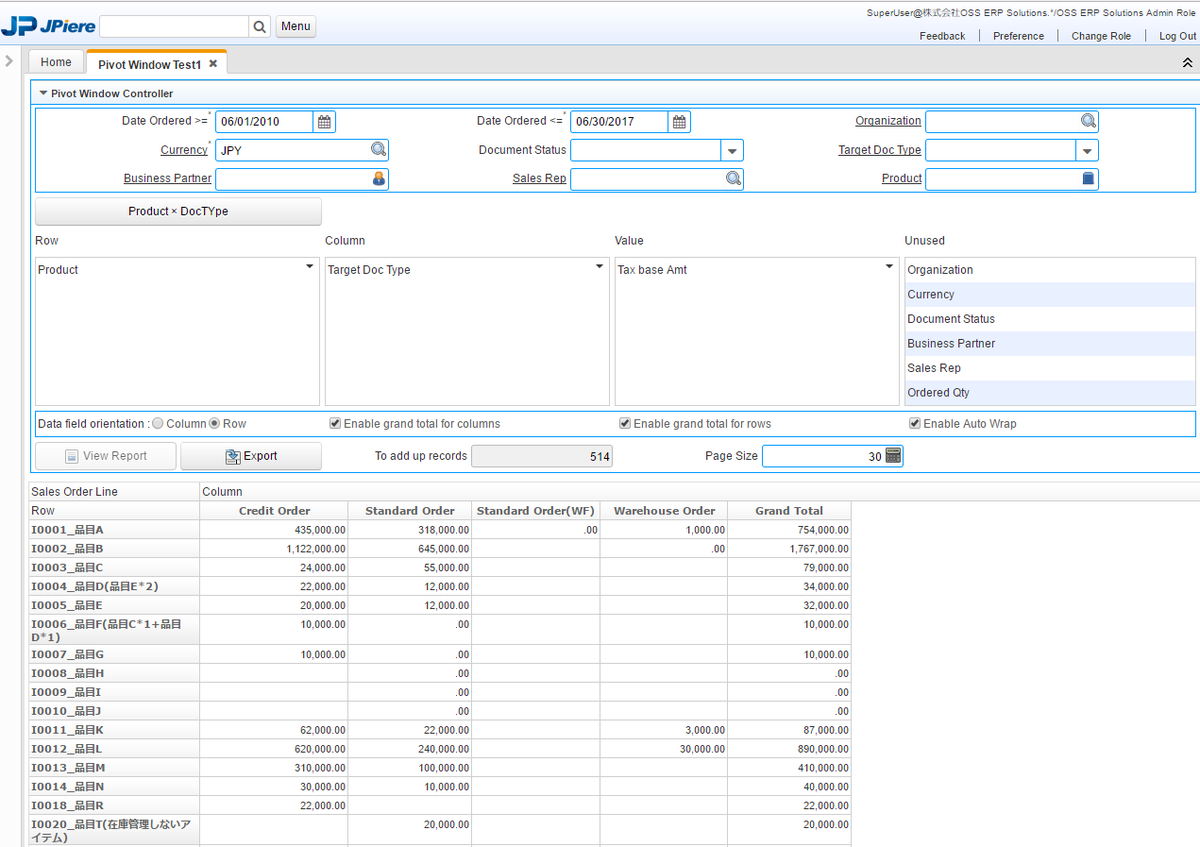1200x847 pixels.
Task: Click the Export button
Action: [251, 456]
